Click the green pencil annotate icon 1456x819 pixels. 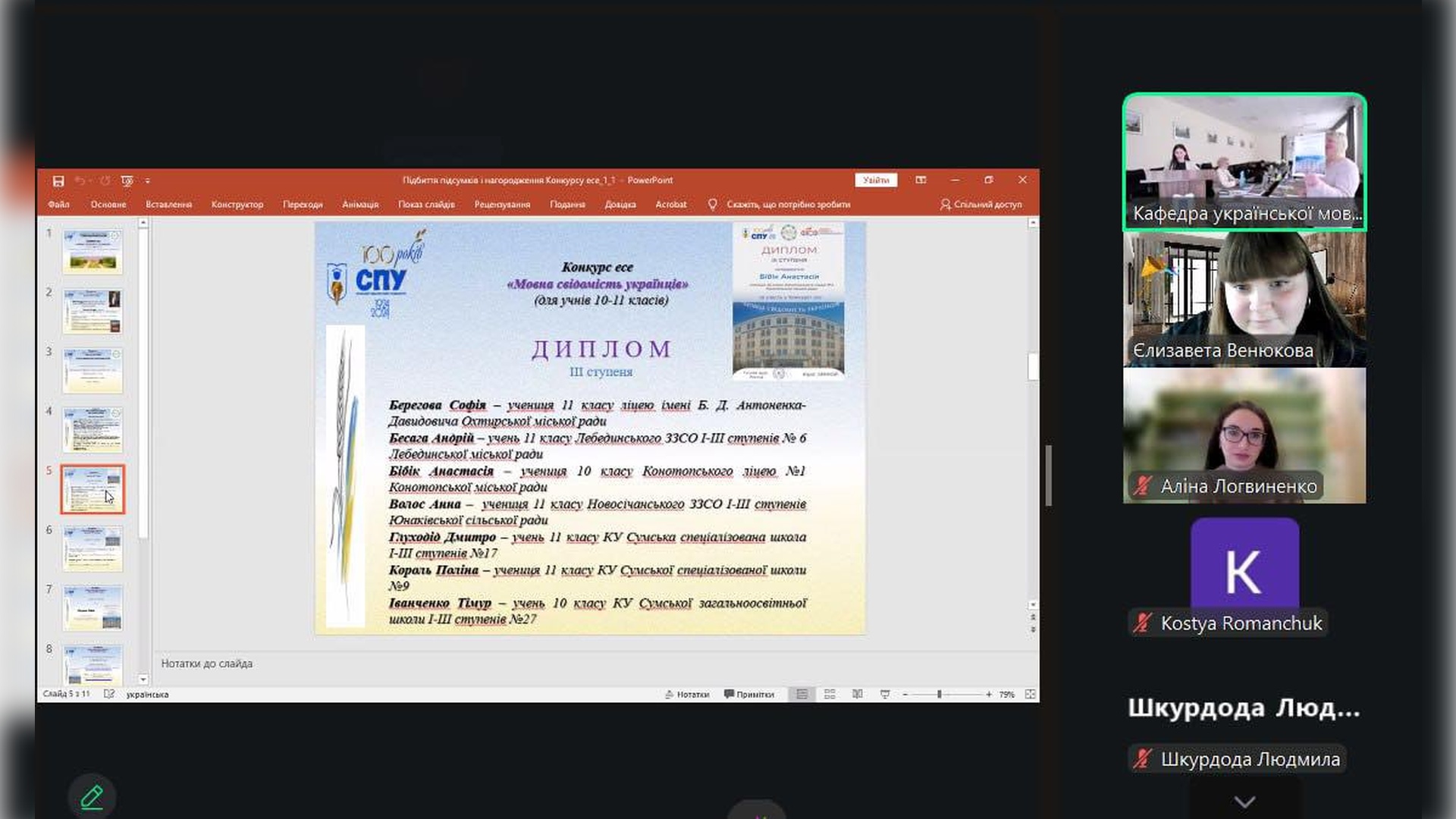click(x=92, y=796)
